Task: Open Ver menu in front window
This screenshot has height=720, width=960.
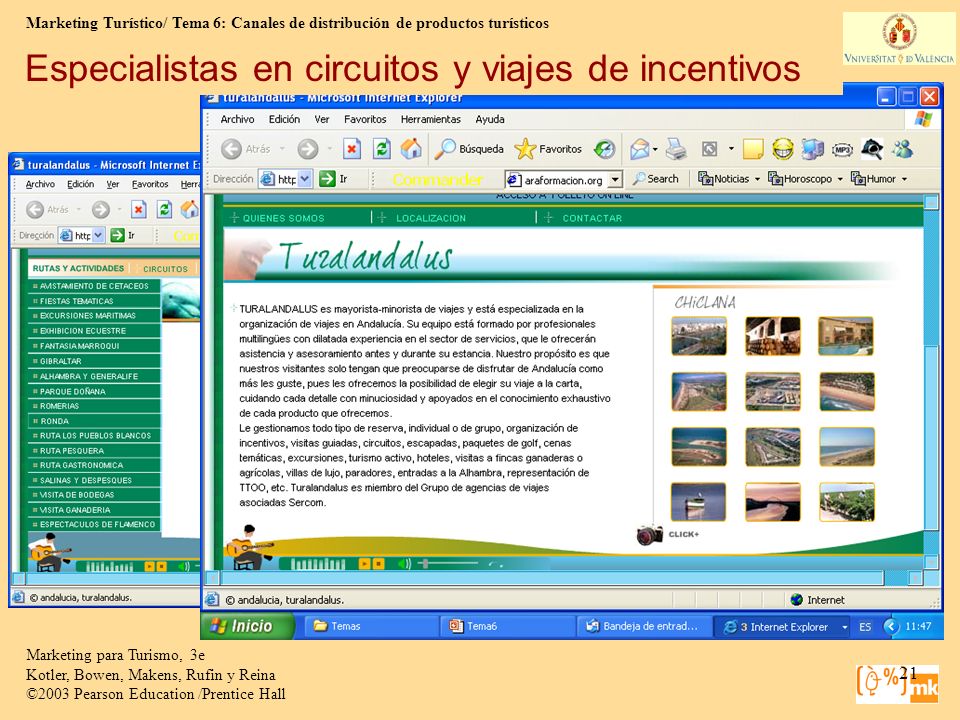Action: click(x=322, y=119)
